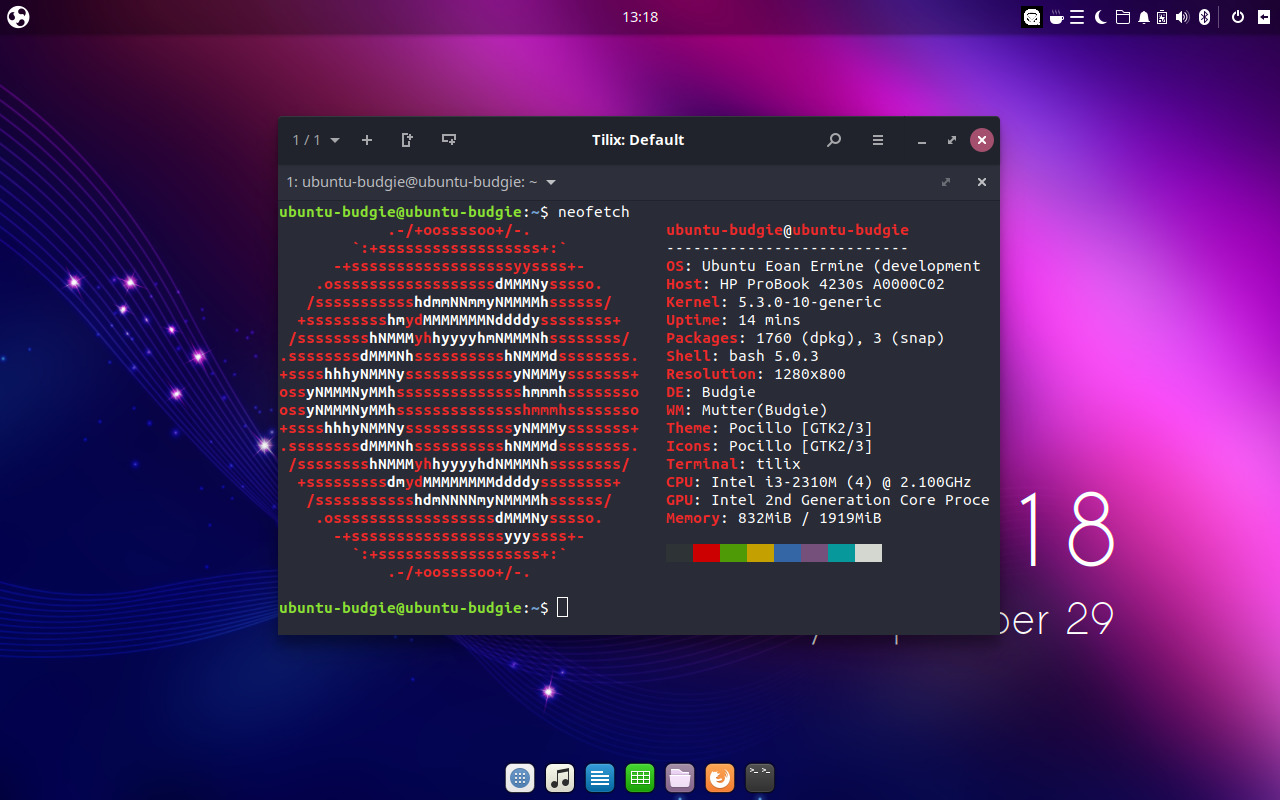
Task: Click 'Theme: Pocillo [GTK2/3]' text
Action: pyautogui.click(x=769, y=428)
